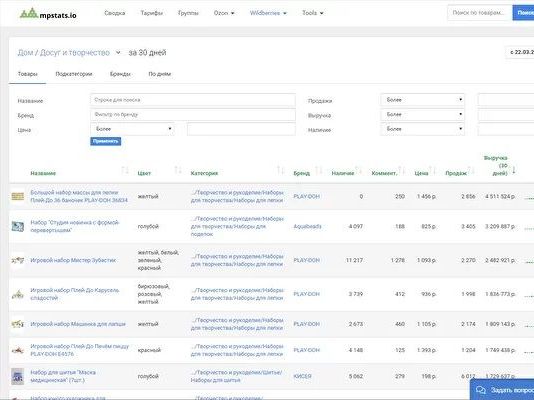This screenshot has width=534, height=400.
Task: Expand the Tools menu
Action: point(313,13)
